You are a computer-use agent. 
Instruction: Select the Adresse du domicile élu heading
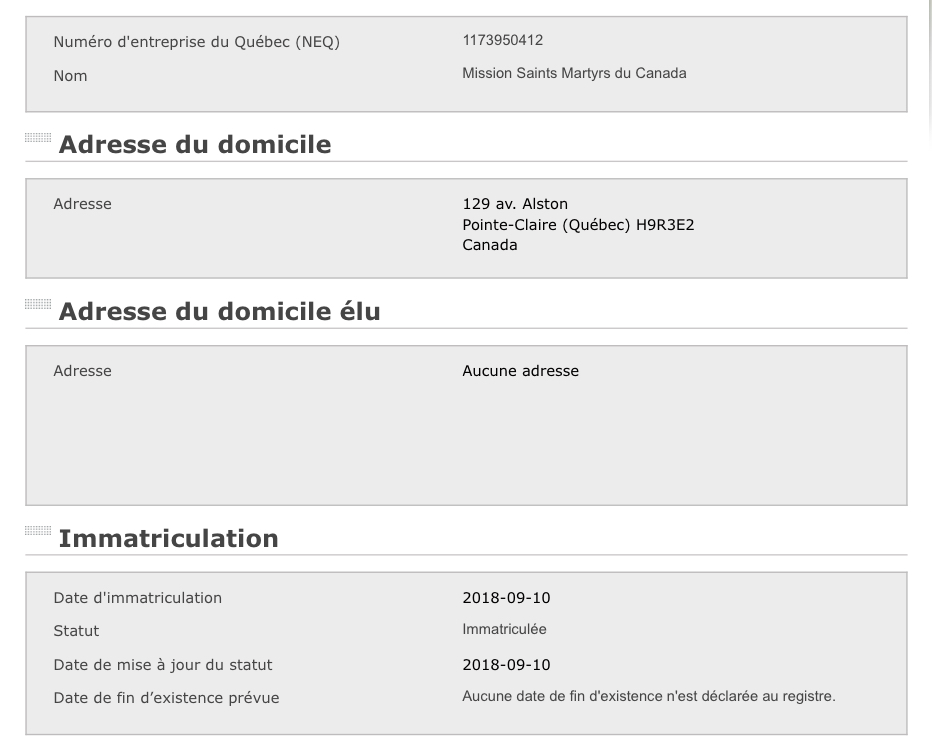[x=219, y=311]
